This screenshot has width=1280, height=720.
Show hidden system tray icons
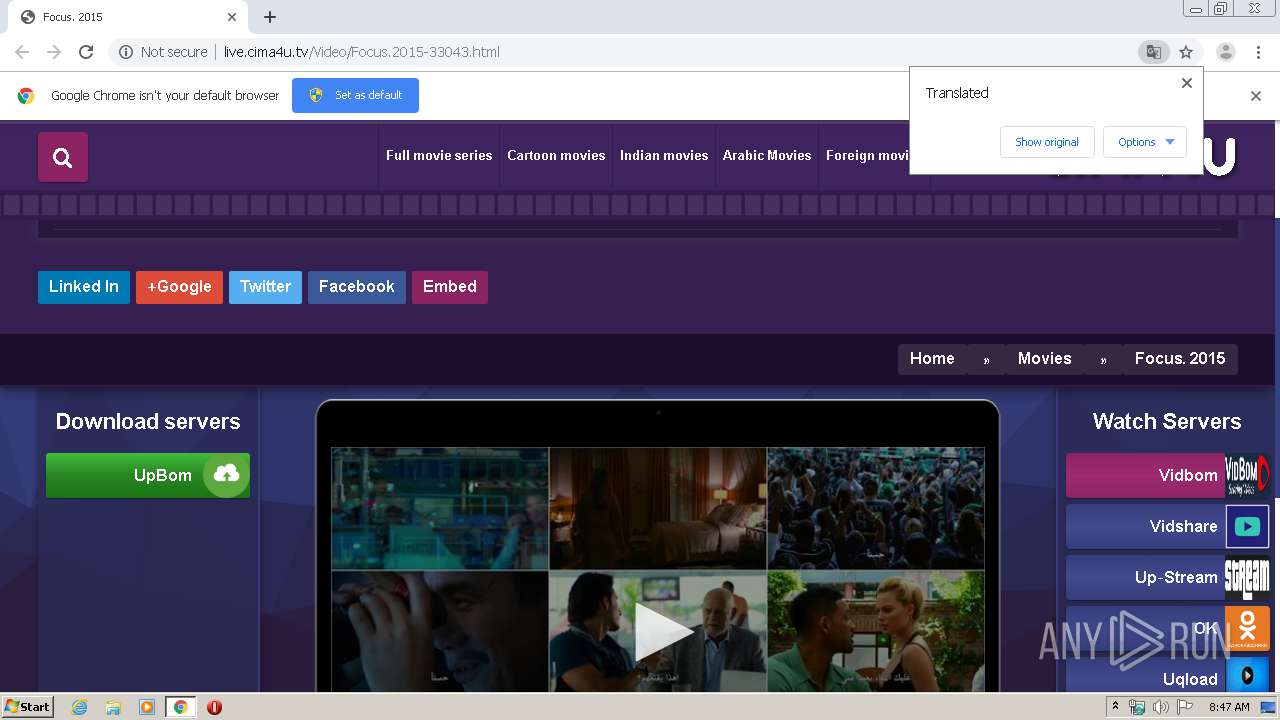coord(1116,707)
